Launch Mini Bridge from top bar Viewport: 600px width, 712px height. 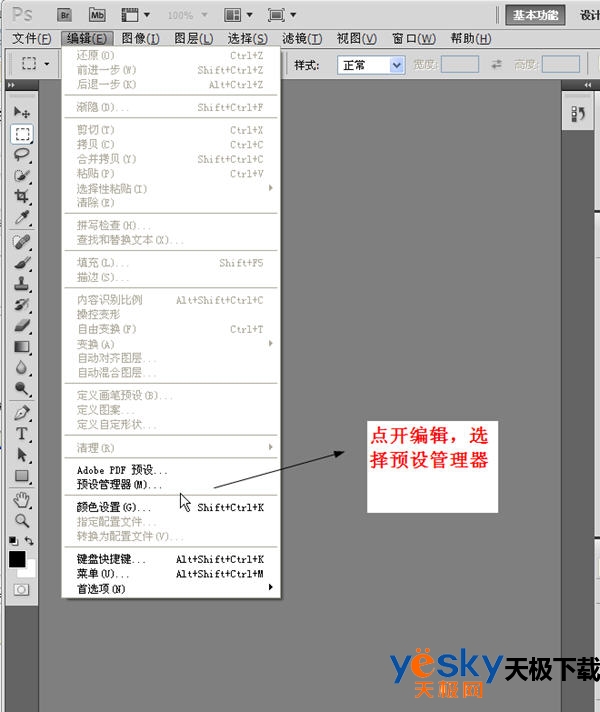(97, 15)
